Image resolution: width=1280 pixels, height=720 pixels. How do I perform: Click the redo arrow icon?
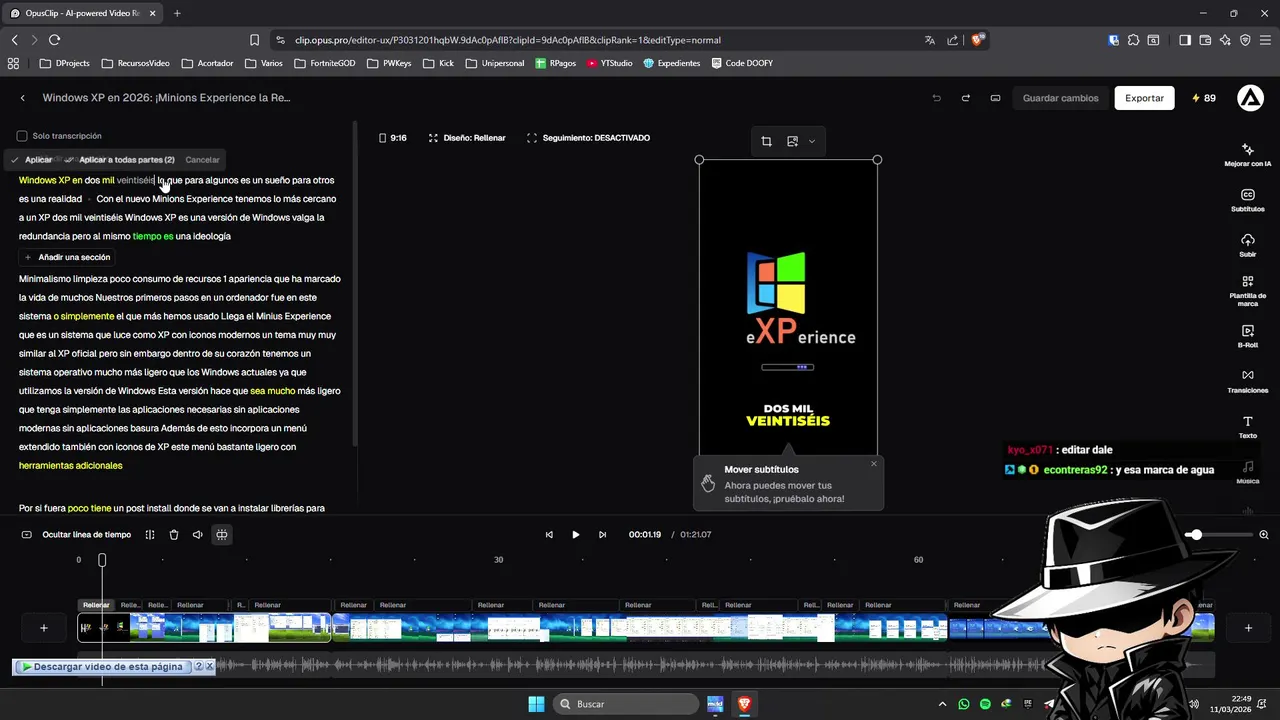click(965, 98)
